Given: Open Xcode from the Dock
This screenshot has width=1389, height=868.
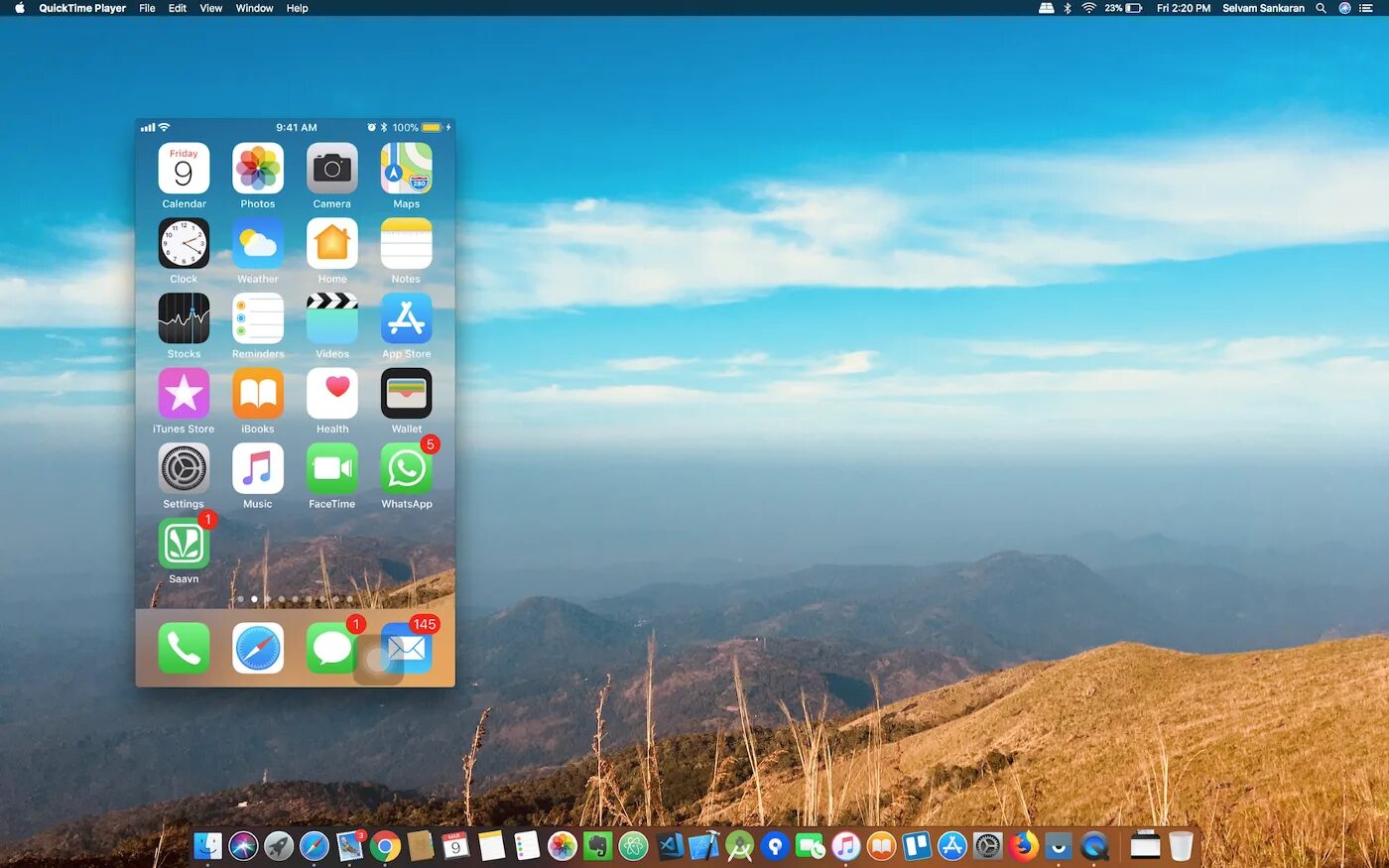Looking at the screenshot, I should pyautogui.click(x=704, y=845).
